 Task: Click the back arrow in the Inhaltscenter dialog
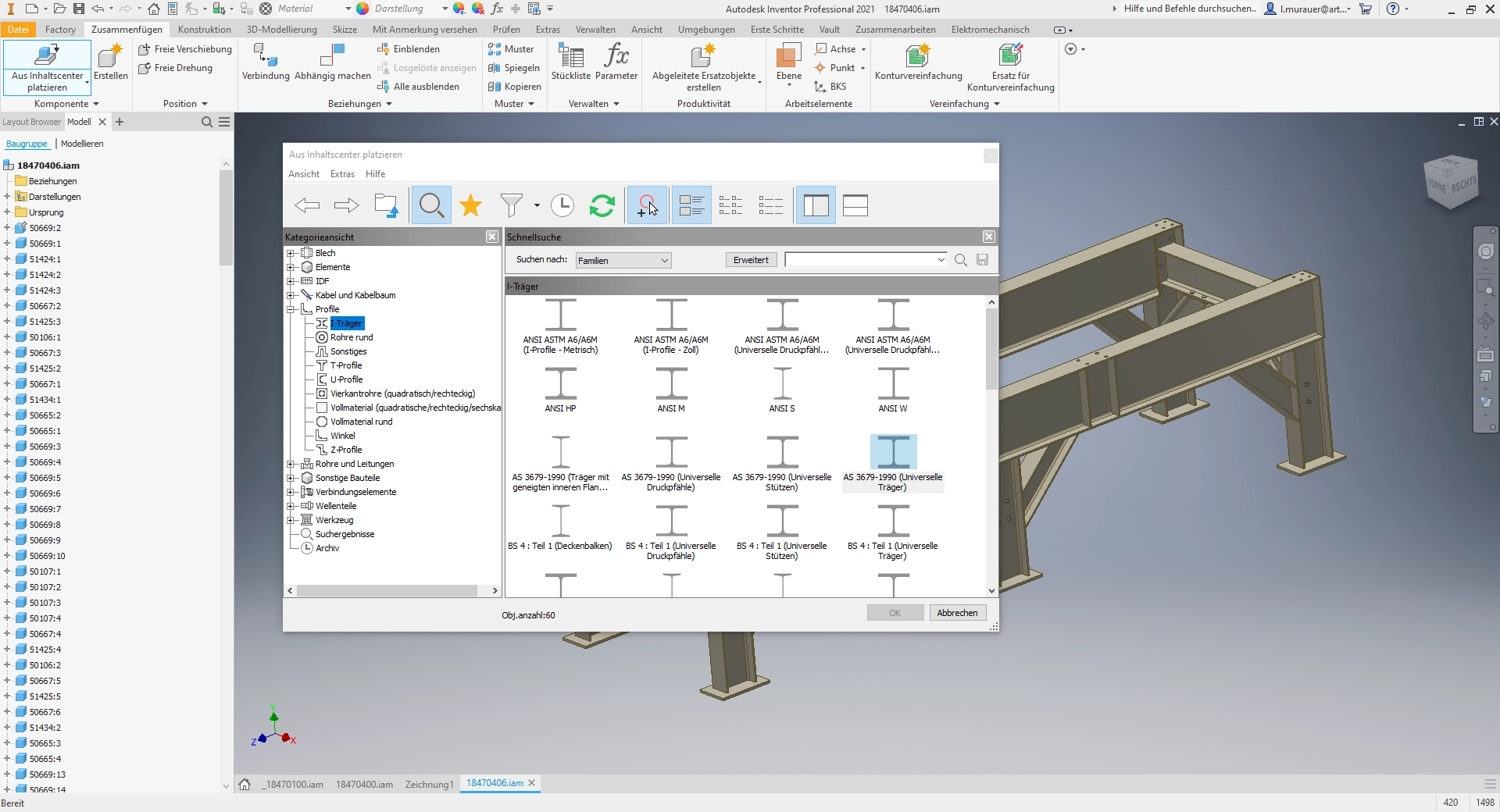[307, 205]
